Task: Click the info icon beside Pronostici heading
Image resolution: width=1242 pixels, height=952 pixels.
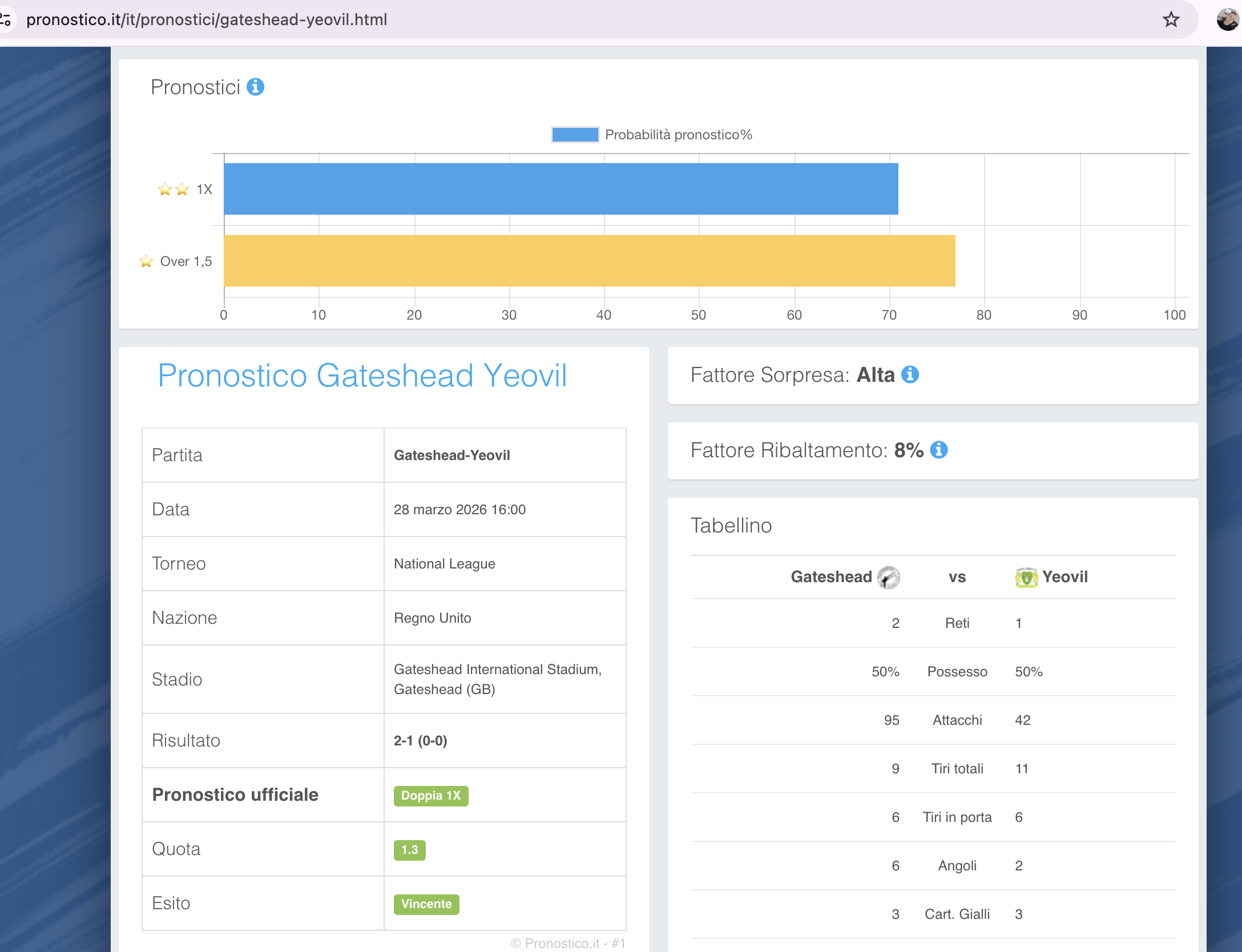Action: tap(255, 87)
